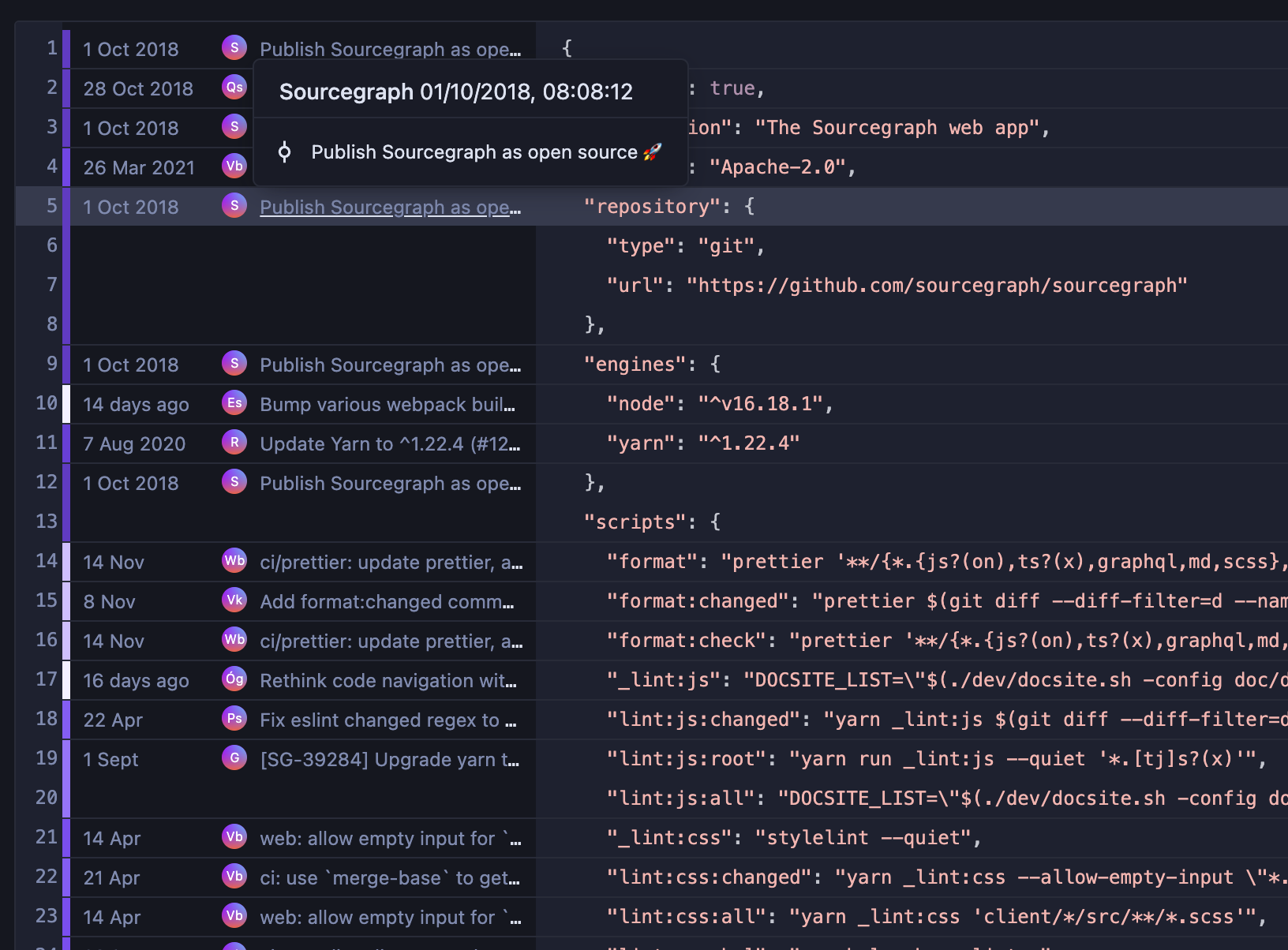
Task: Click the "format:check" script key
Action: point(686,640)
